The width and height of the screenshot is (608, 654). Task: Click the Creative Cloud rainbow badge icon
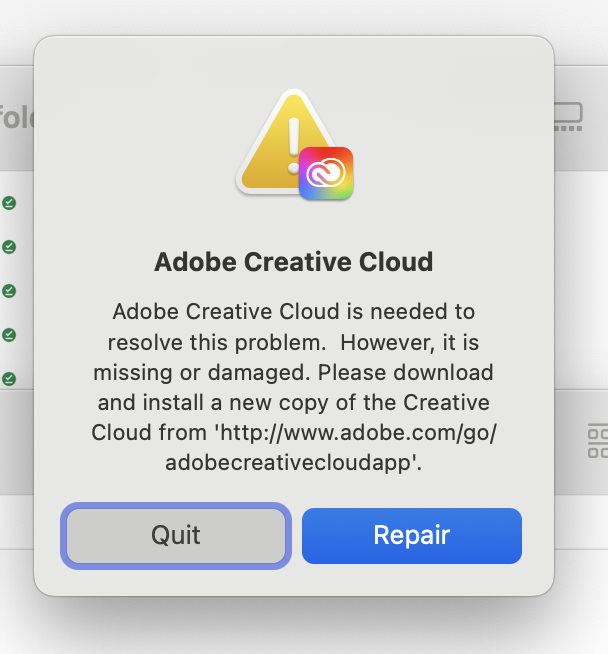tap(326, 173)
